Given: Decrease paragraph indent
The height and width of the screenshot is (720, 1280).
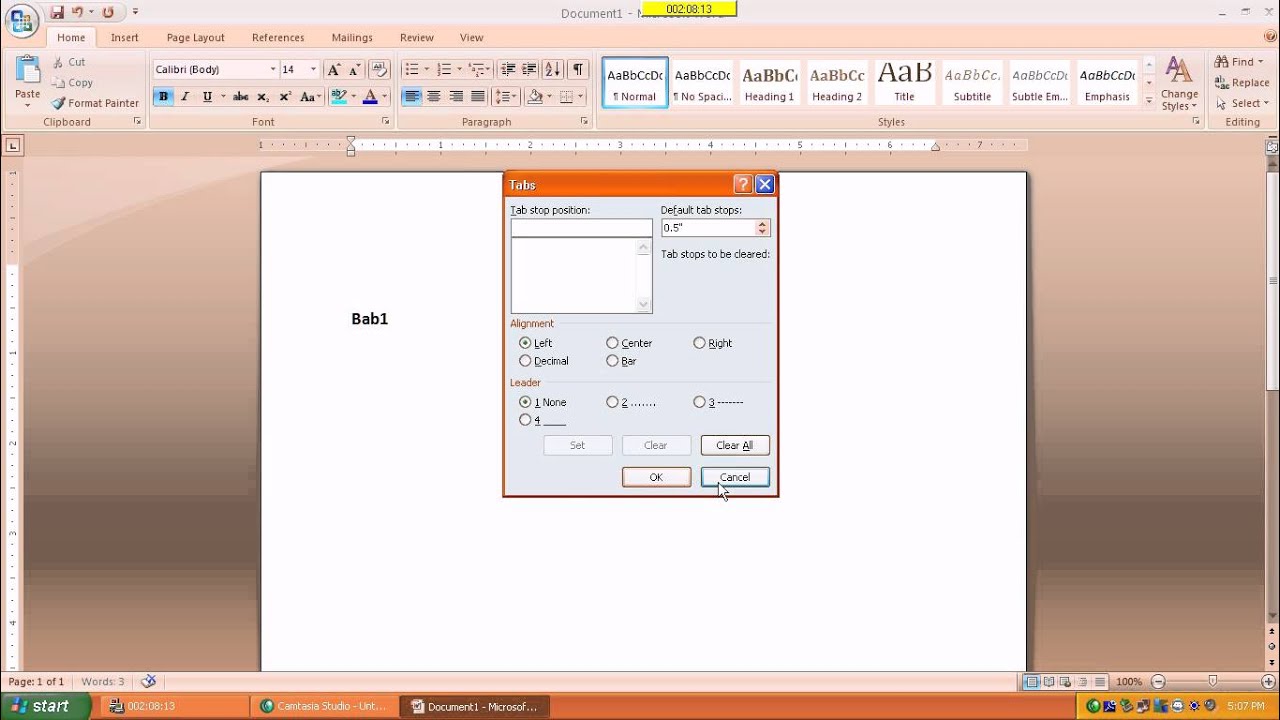Looking at the screenshot, I should click(508, 69).
